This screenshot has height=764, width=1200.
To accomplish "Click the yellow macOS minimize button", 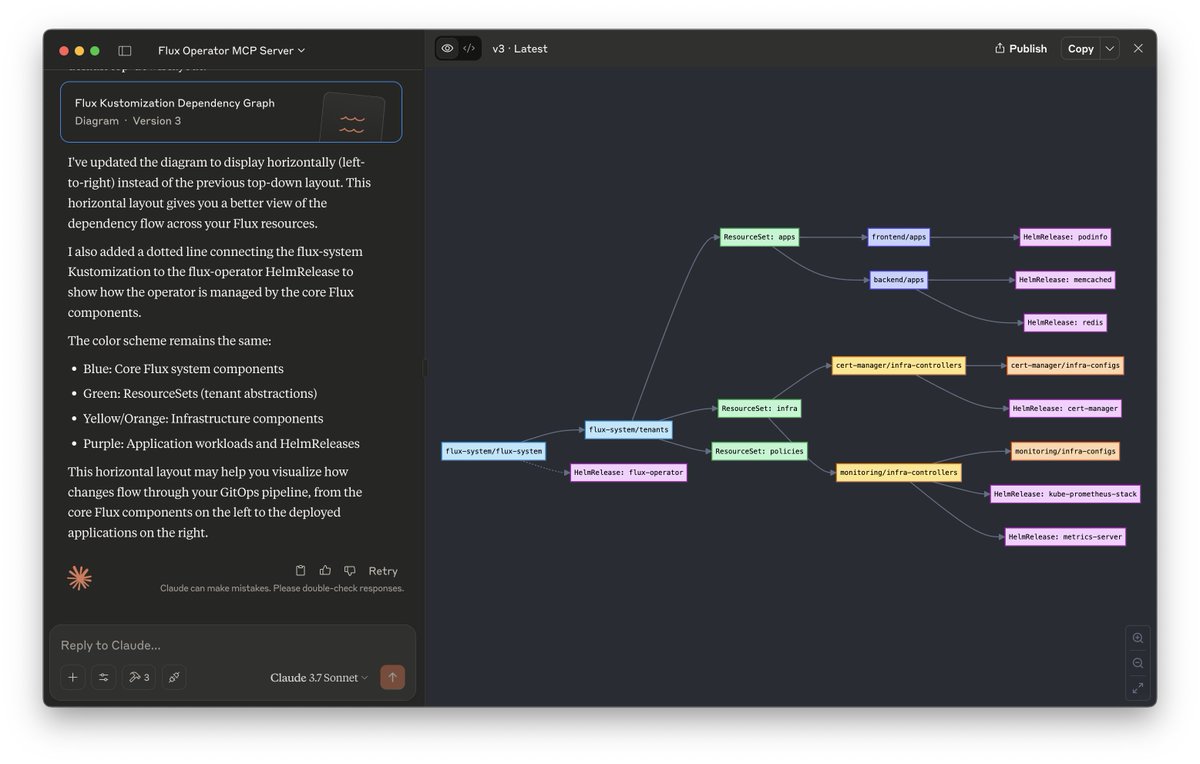I will [x=79, y=51].
